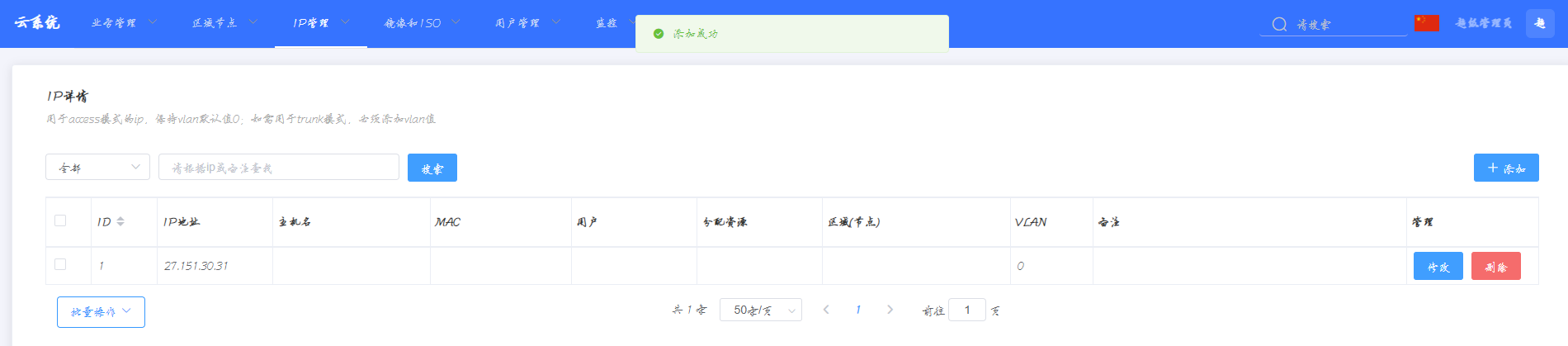Open the 全部 filter dropdown
Image resolution: width=1568 pixels, height=346 pixels.
pyautogui.click(x=97, y=168)
